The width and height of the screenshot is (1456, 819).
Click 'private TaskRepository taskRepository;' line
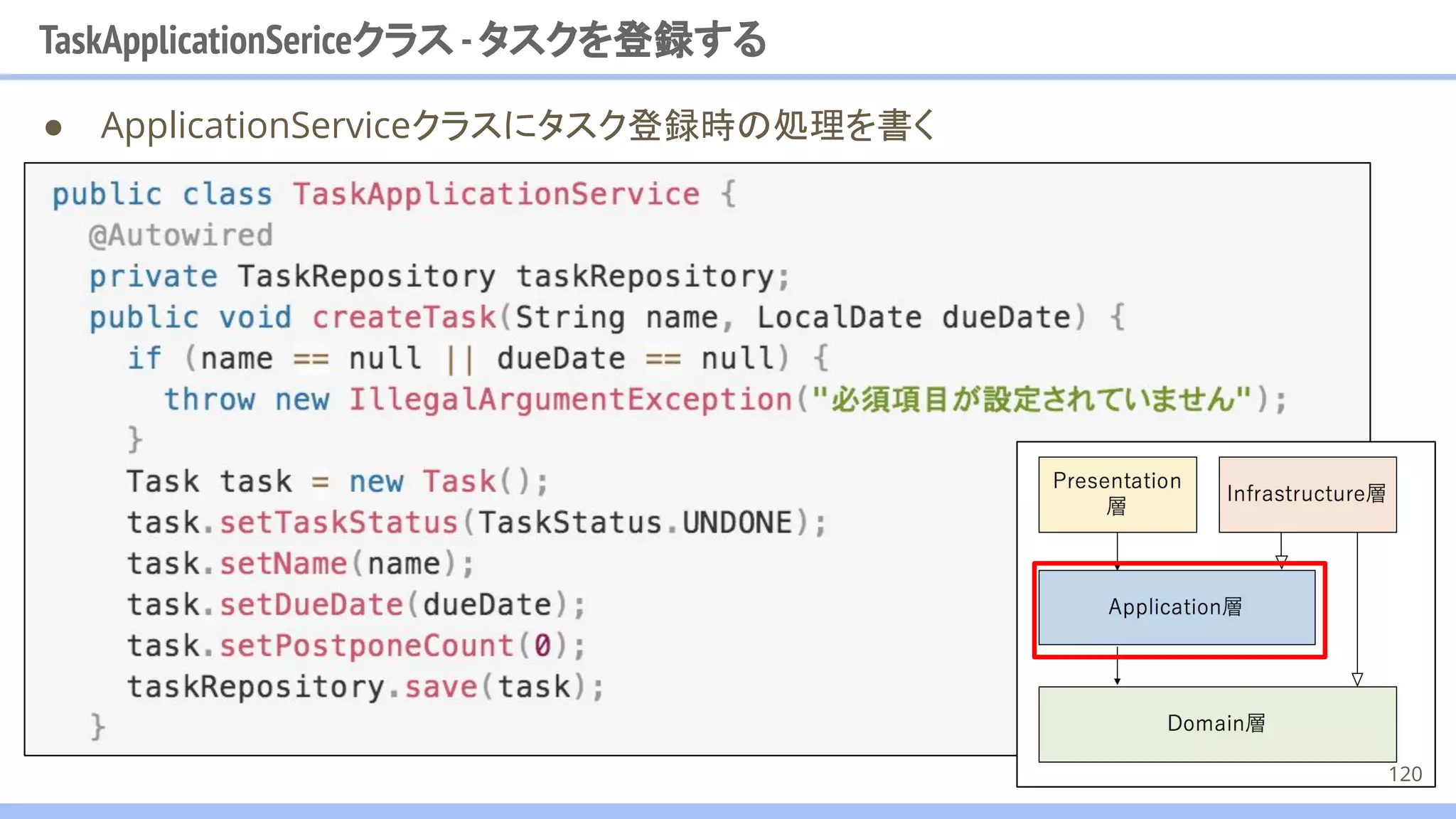click(x=439, y=277)
